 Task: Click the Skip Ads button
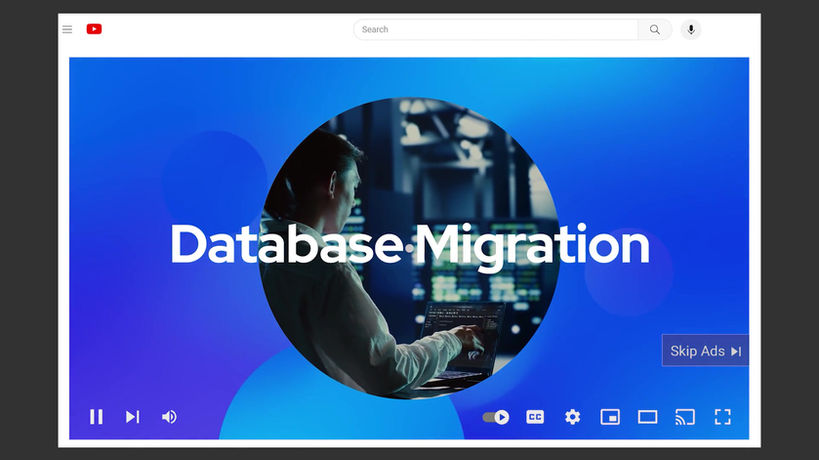pyautogui.click(x=705, y=350)
